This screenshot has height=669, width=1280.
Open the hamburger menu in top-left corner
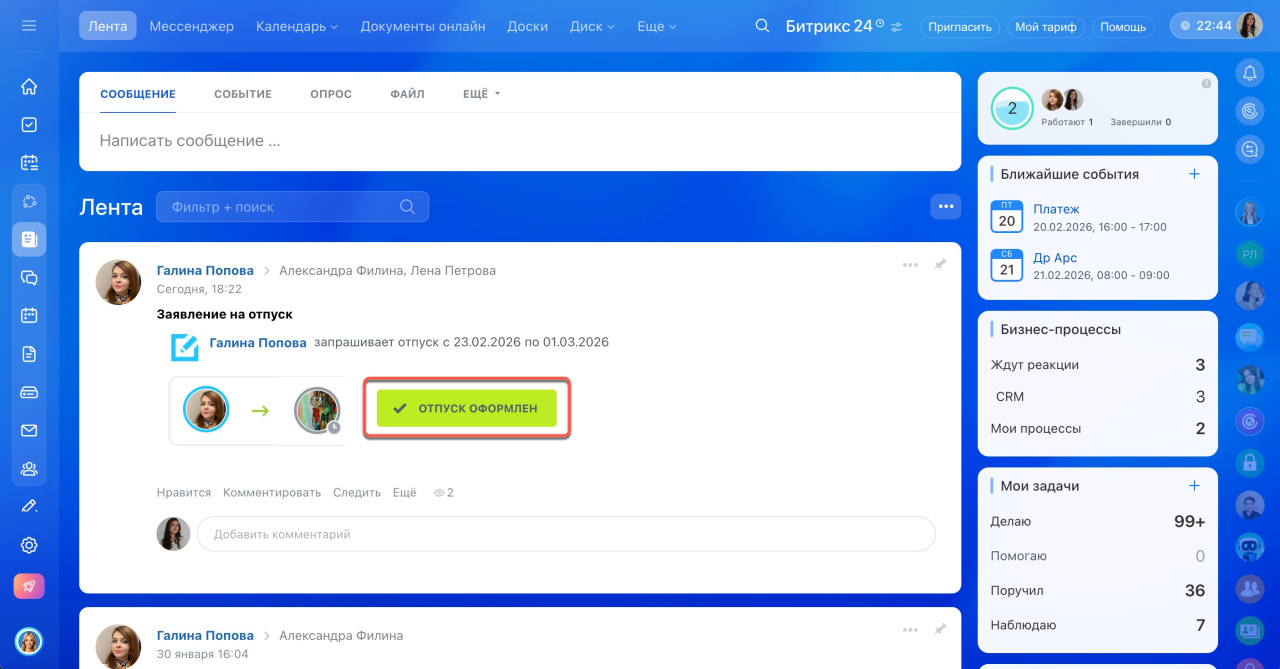click(x=29, y=26)
